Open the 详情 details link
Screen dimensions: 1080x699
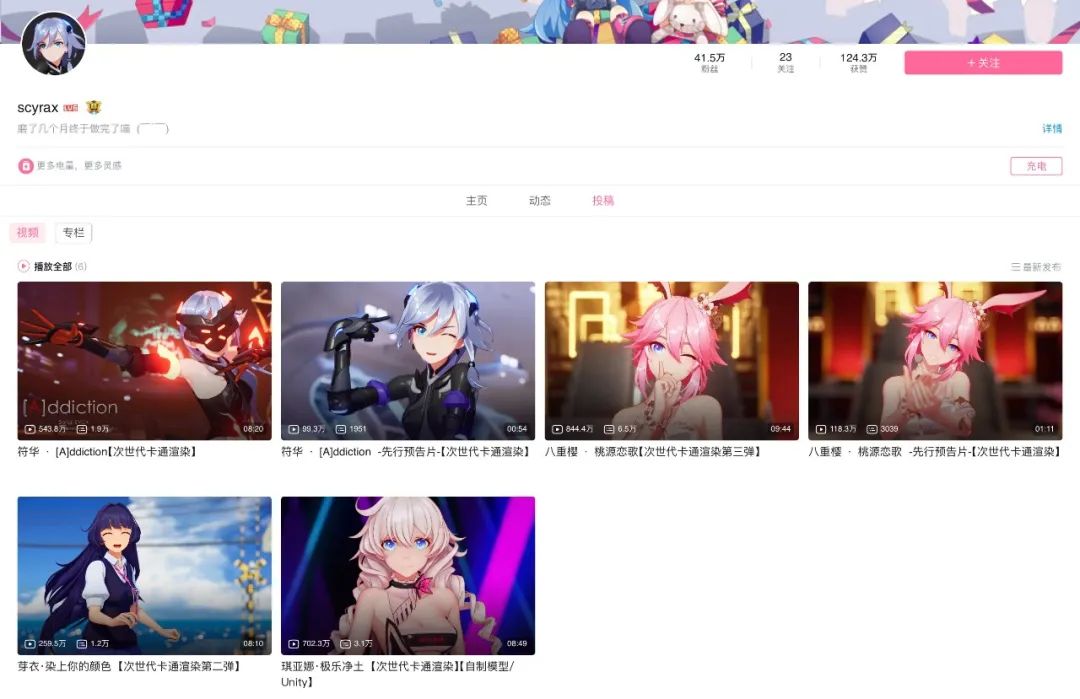1052,129
